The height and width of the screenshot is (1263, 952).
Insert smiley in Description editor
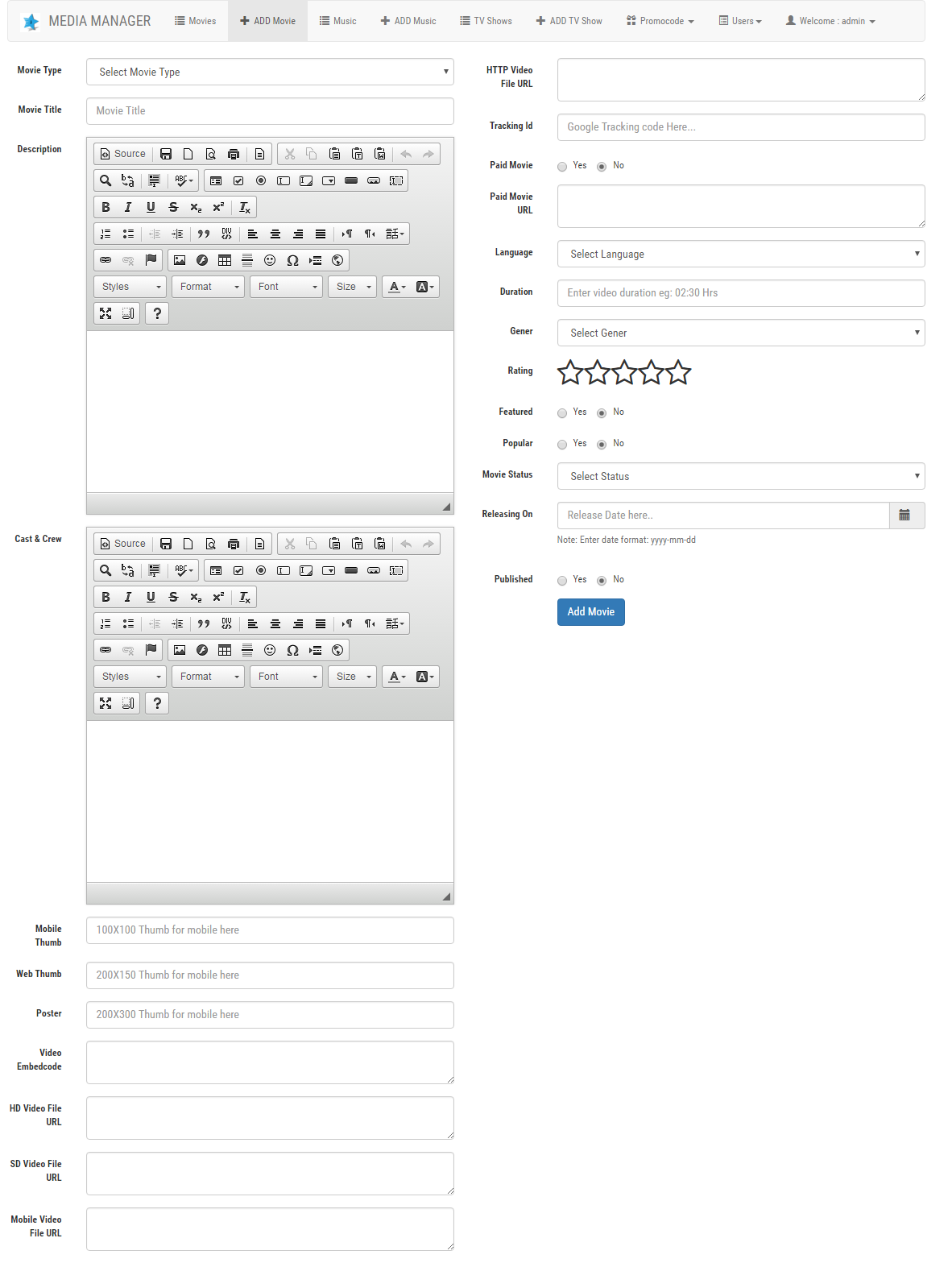270,260
